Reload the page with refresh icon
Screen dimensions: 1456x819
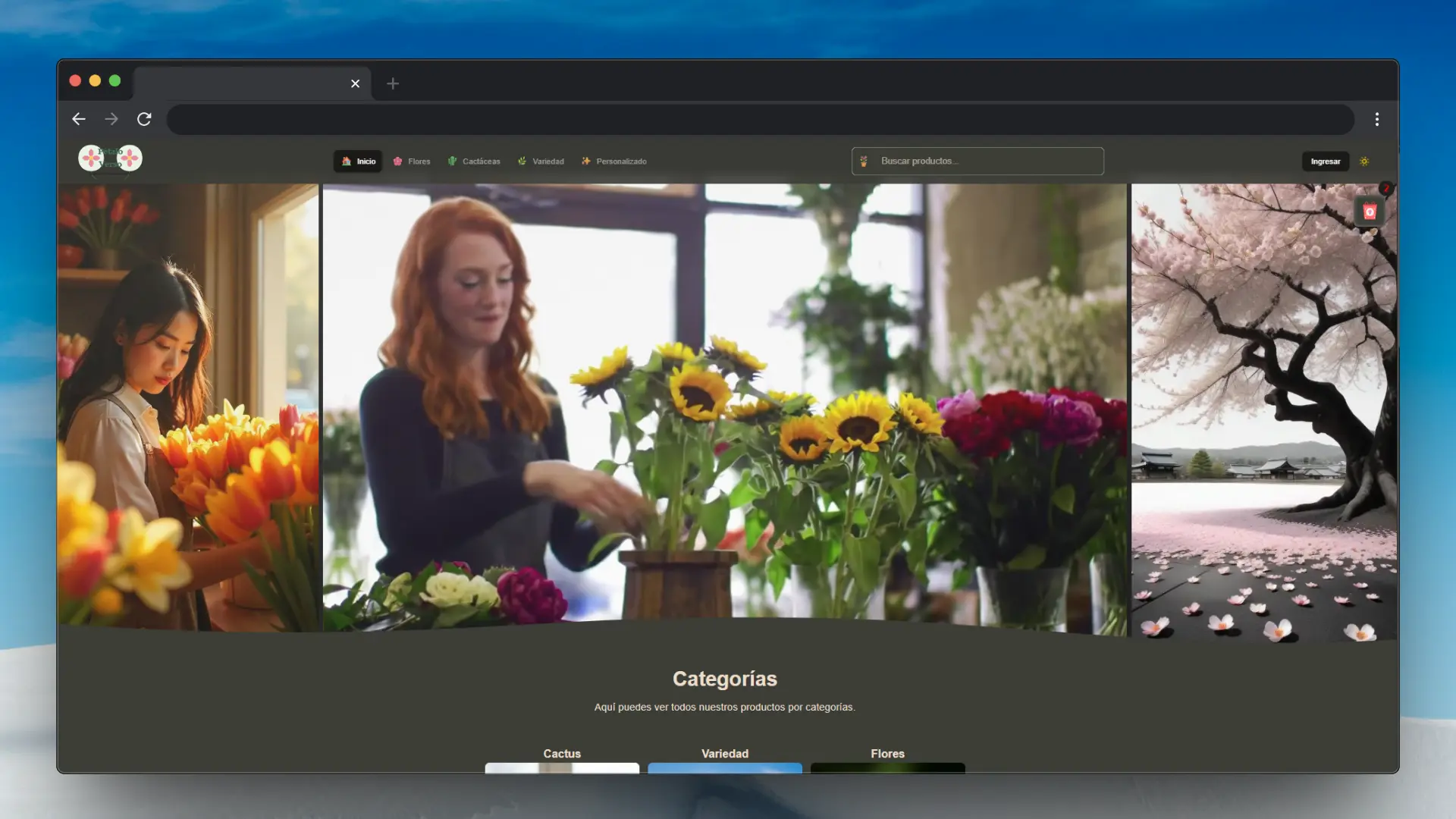tap(144, 119)
